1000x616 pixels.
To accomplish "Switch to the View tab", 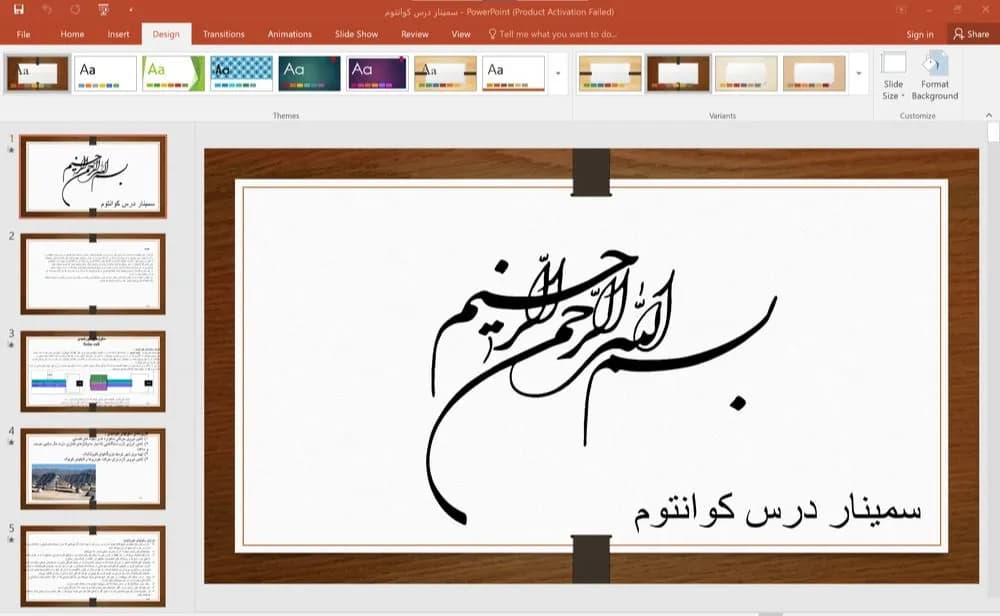I will [460, 34].
